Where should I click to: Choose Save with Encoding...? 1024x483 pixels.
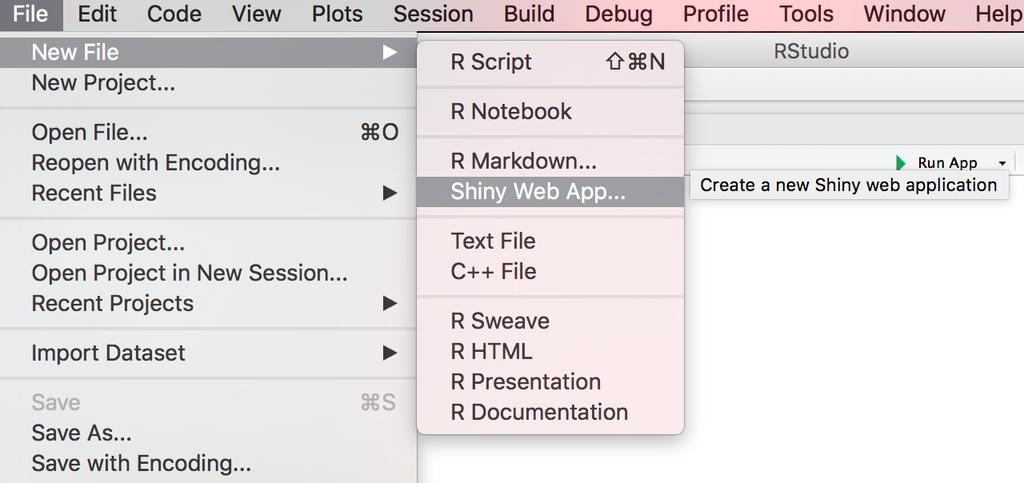tap(208, 463)
